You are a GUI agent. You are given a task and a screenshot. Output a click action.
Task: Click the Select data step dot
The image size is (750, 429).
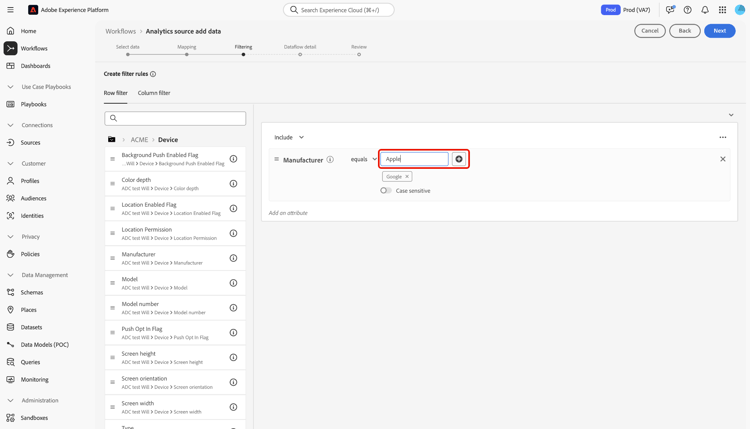click(x=128, y=55)
